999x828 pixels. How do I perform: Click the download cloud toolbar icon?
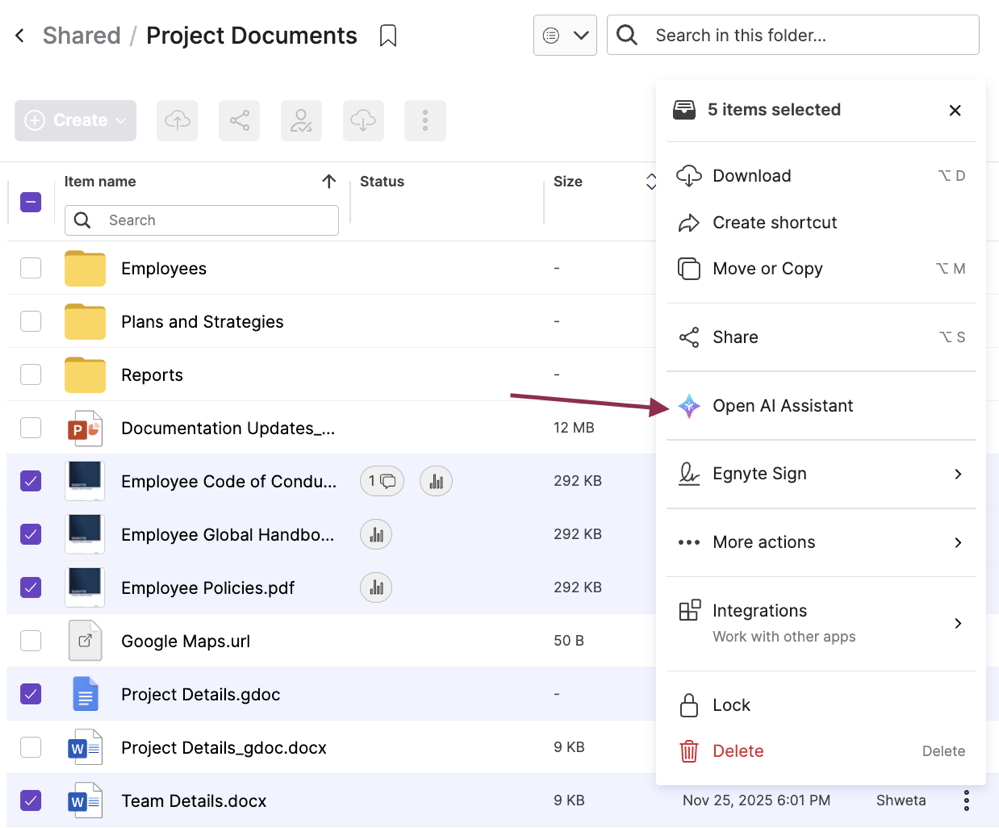[x=363, y=121]
